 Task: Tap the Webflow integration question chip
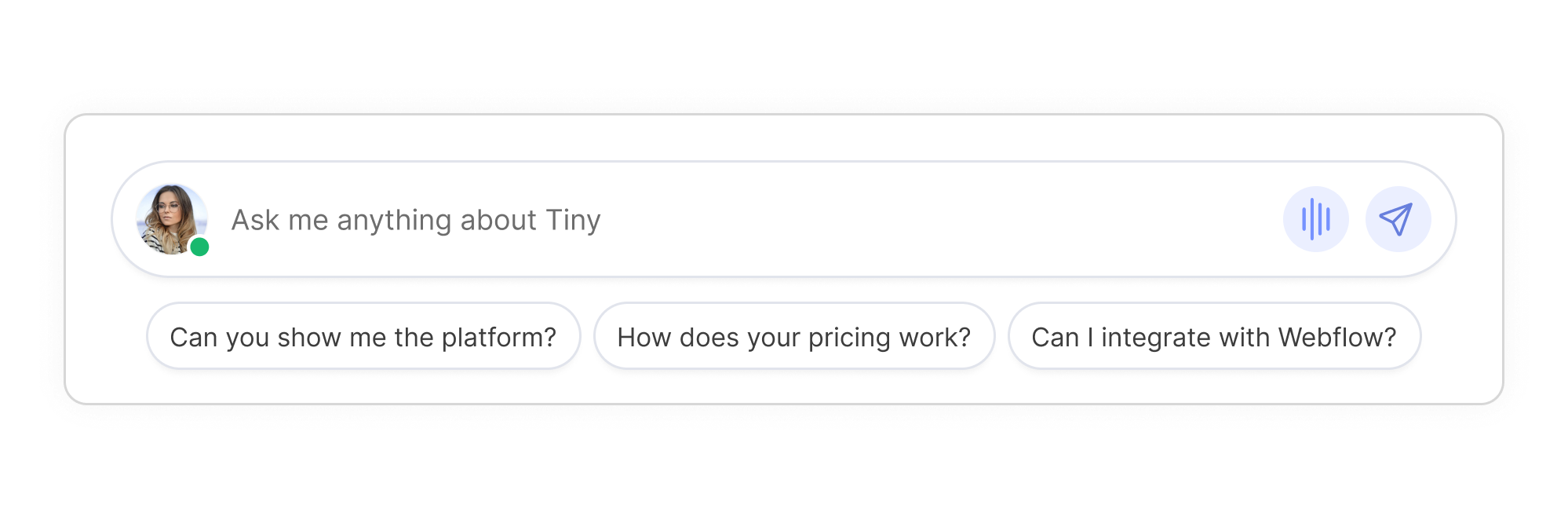tap(1214, 337)
